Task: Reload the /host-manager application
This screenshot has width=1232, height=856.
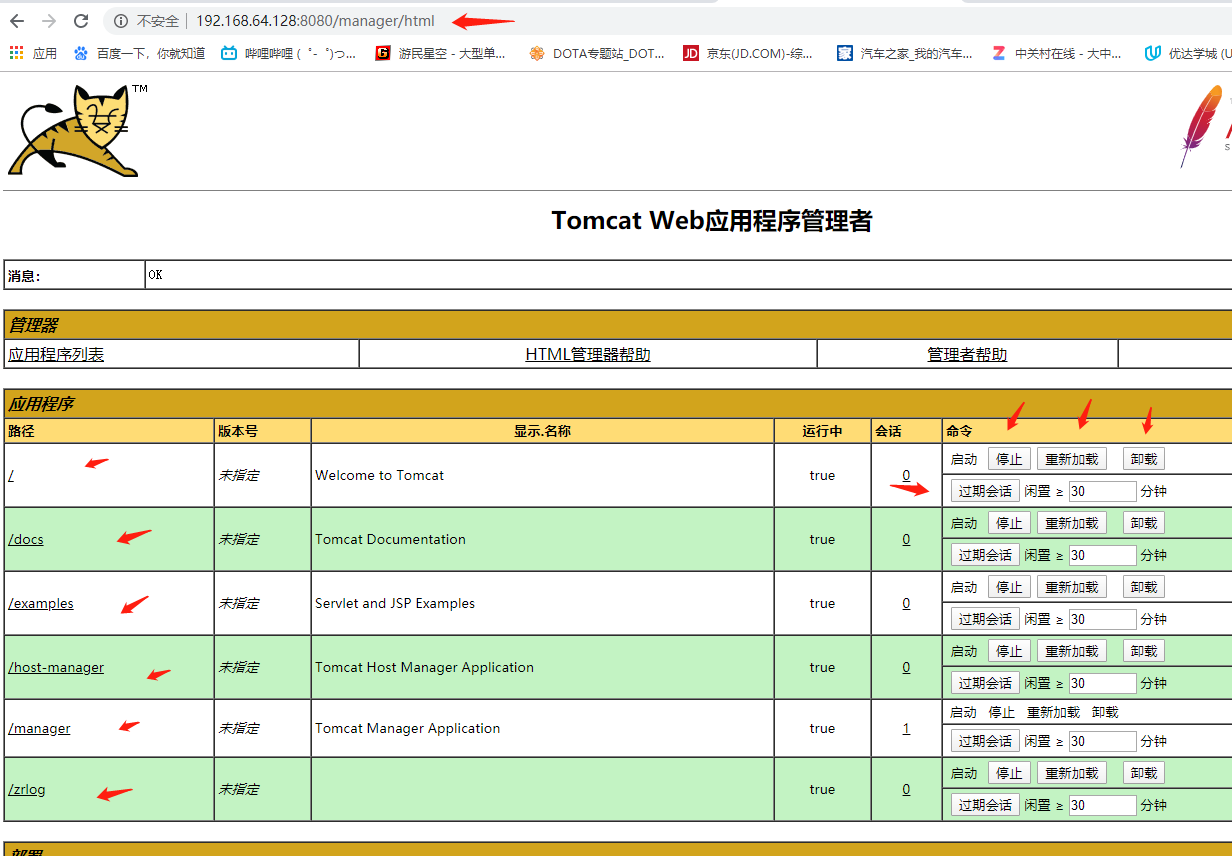Action: coord(1072,651)
